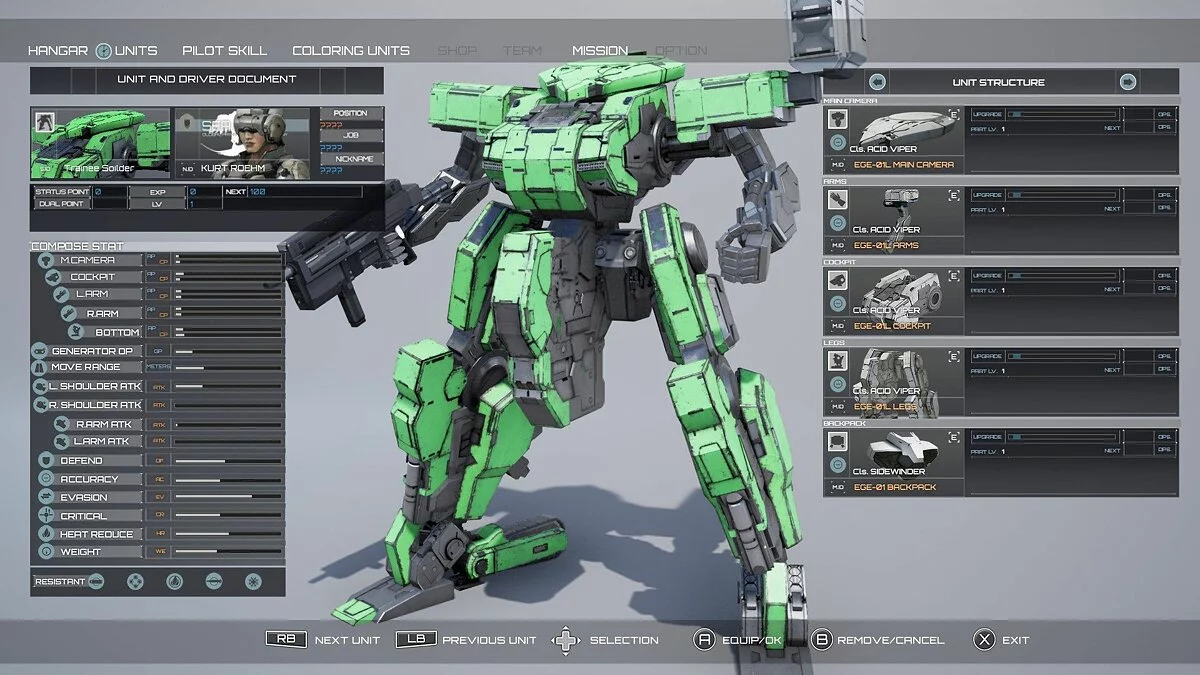This screenshot has width=1200, height=675.
Task: Click the CRITICAL stat icon
Action: 47,515
